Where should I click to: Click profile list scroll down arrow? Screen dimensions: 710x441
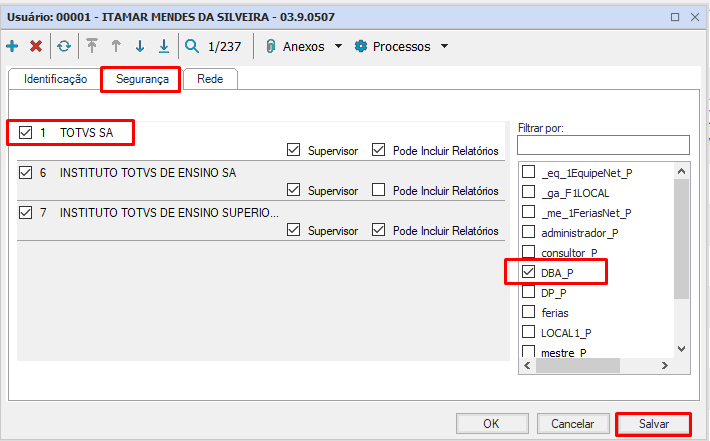(681, 349)
